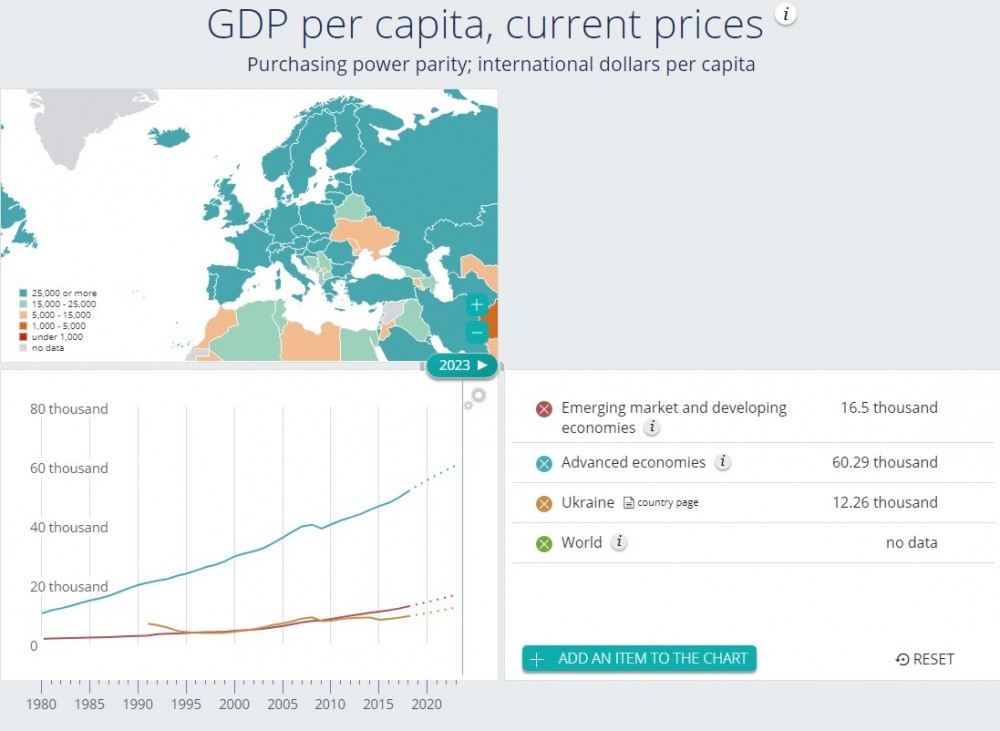Click the info icon beside the chart title
The width and height of the screenshot is (1000, 731).
786,15
